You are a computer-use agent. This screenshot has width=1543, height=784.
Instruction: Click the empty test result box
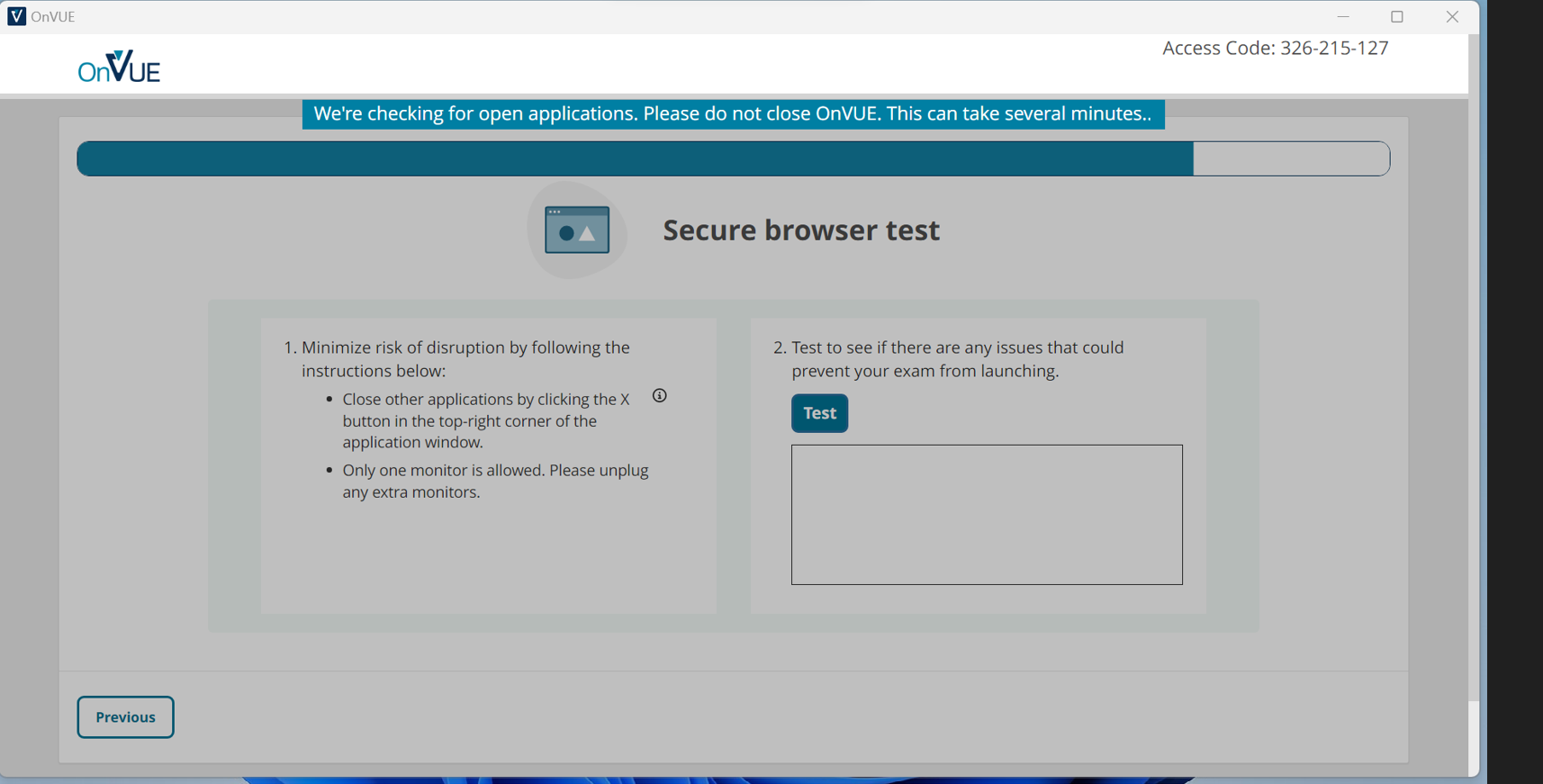click(987, 515)
